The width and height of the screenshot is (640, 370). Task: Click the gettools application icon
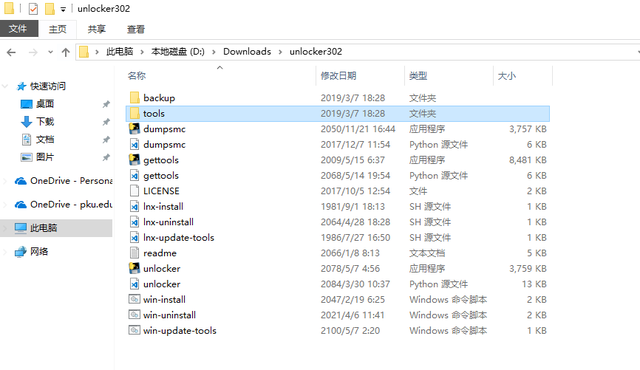[x=135, y=160]
